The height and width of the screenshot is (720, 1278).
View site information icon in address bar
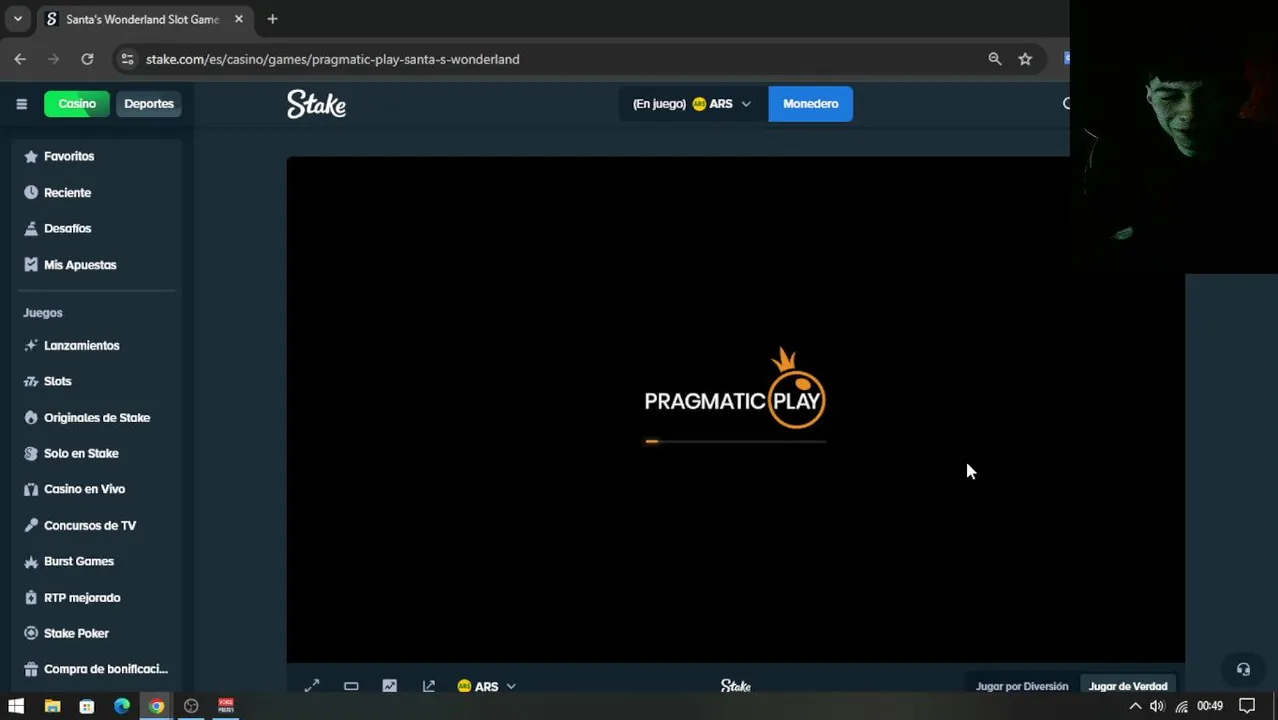127,59
